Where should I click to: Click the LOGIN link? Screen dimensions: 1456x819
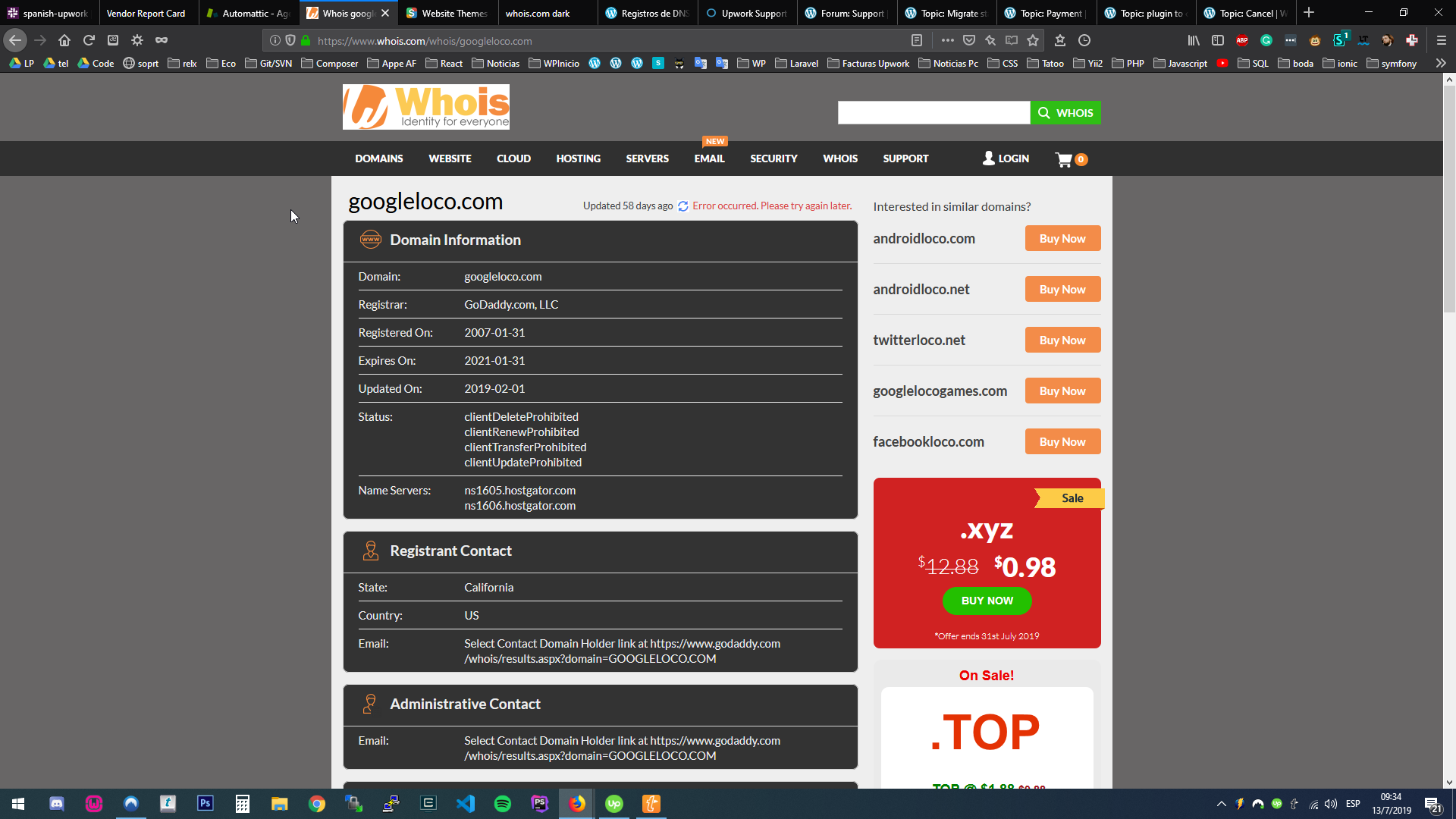click(1006, 158)
